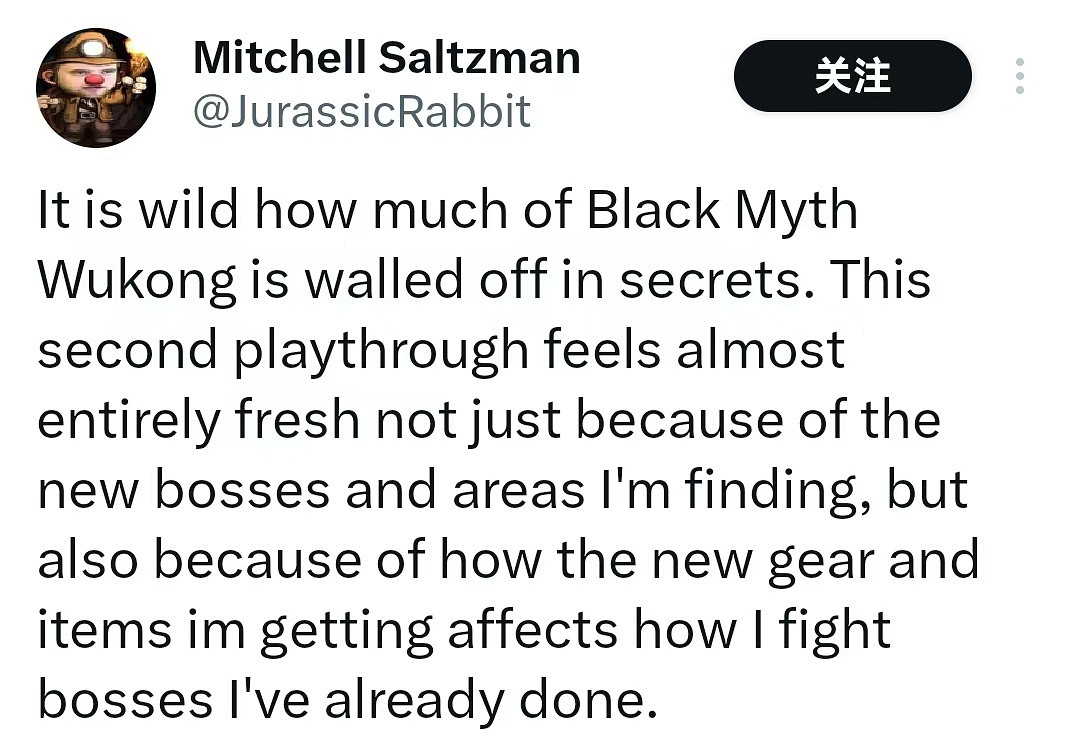Image resolution: width=1080 pixels, height=742 pixels.
Task: Click the phrase "bosses I've already done."
Action: pos(347,701)
